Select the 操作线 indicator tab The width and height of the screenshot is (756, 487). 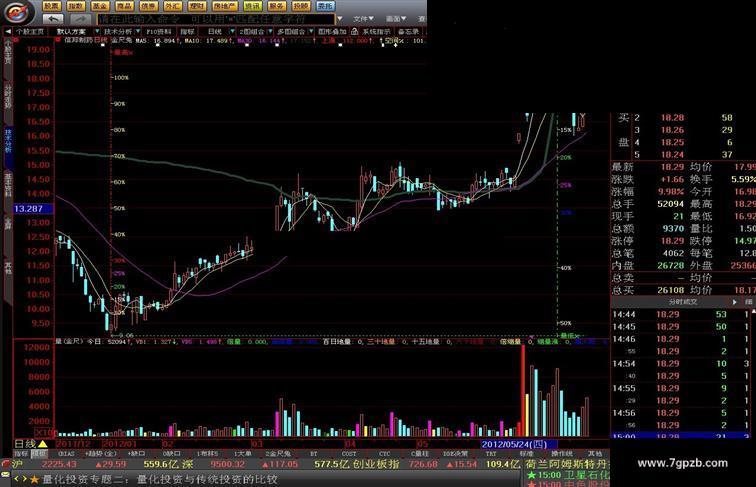point(562,454)
